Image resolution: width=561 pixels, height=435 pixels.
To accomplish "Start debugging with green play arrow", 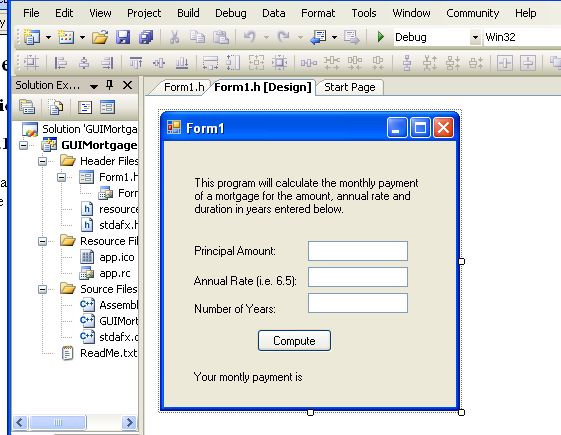I will click(x=381, y=36).
